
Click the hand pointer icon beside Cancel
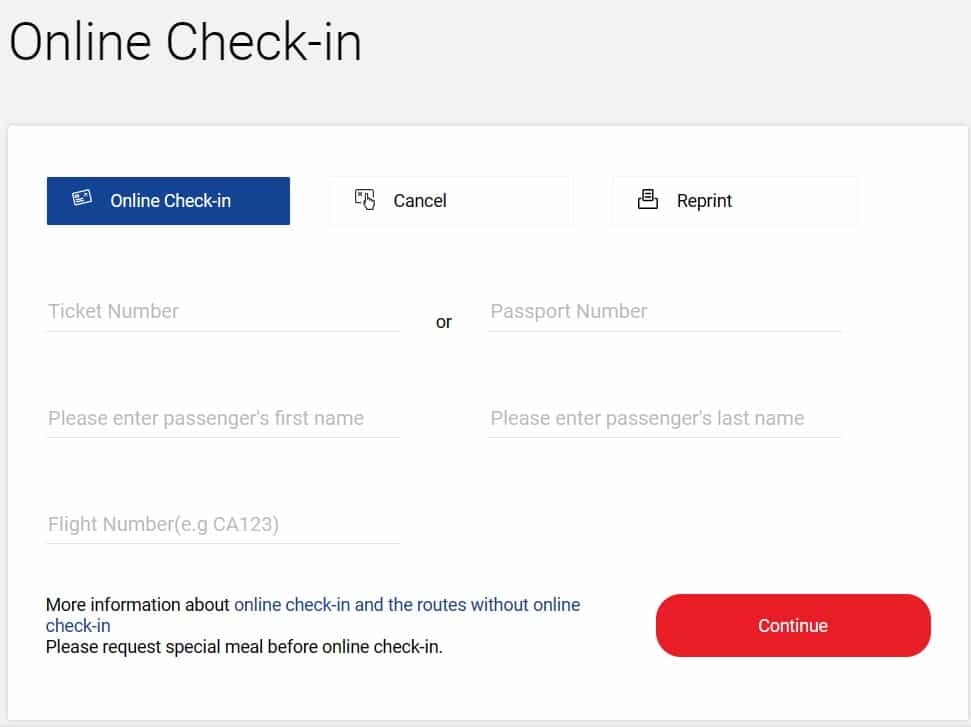pyautogui.click(x=365, y=199)
